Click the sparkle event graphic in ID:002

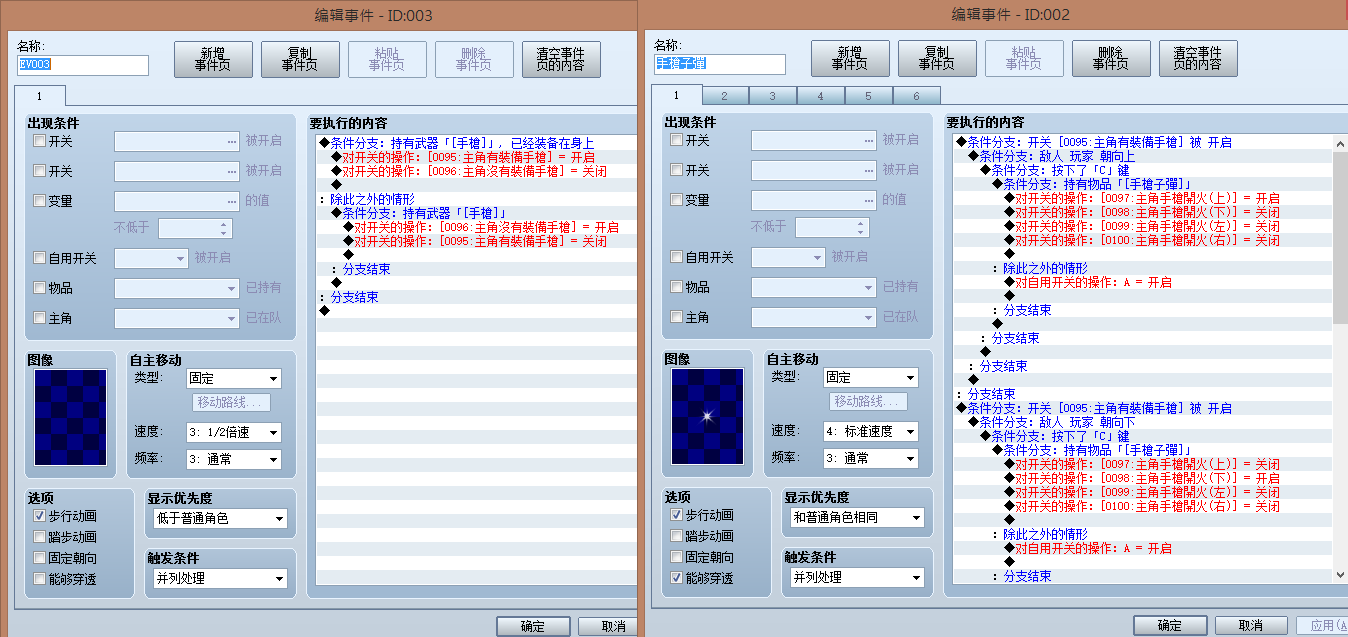[707, 416]
